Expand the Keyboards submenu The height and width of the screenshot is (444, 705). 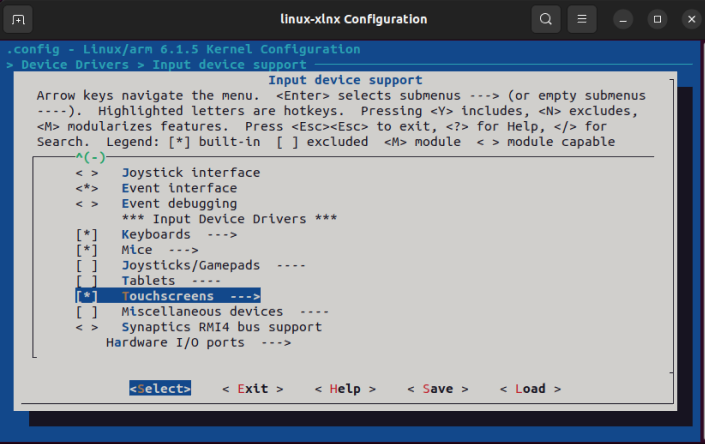tap(179, 235)
